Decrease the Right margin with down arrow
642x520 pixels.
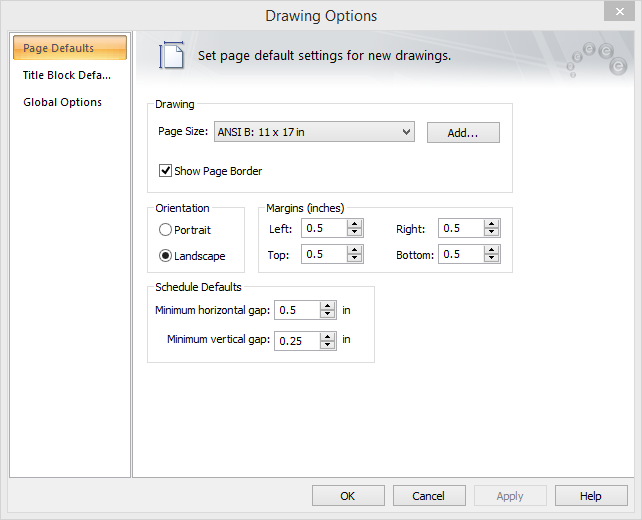click(x=490, y=233)
